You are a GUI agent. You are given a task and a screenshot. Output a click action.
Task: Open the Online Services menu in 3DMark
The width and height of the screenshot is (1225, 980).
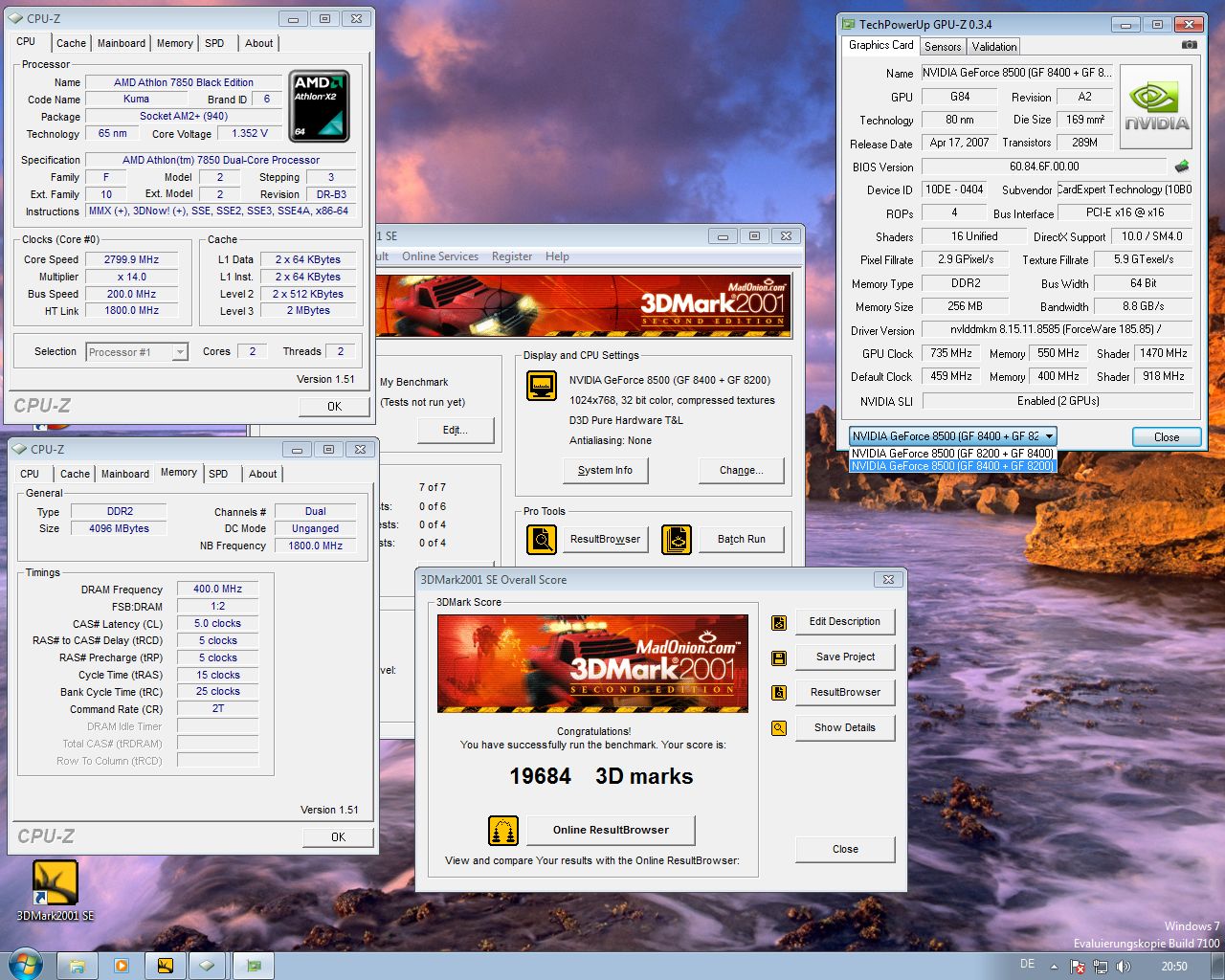pyautogui.click(x=440, y=256)
